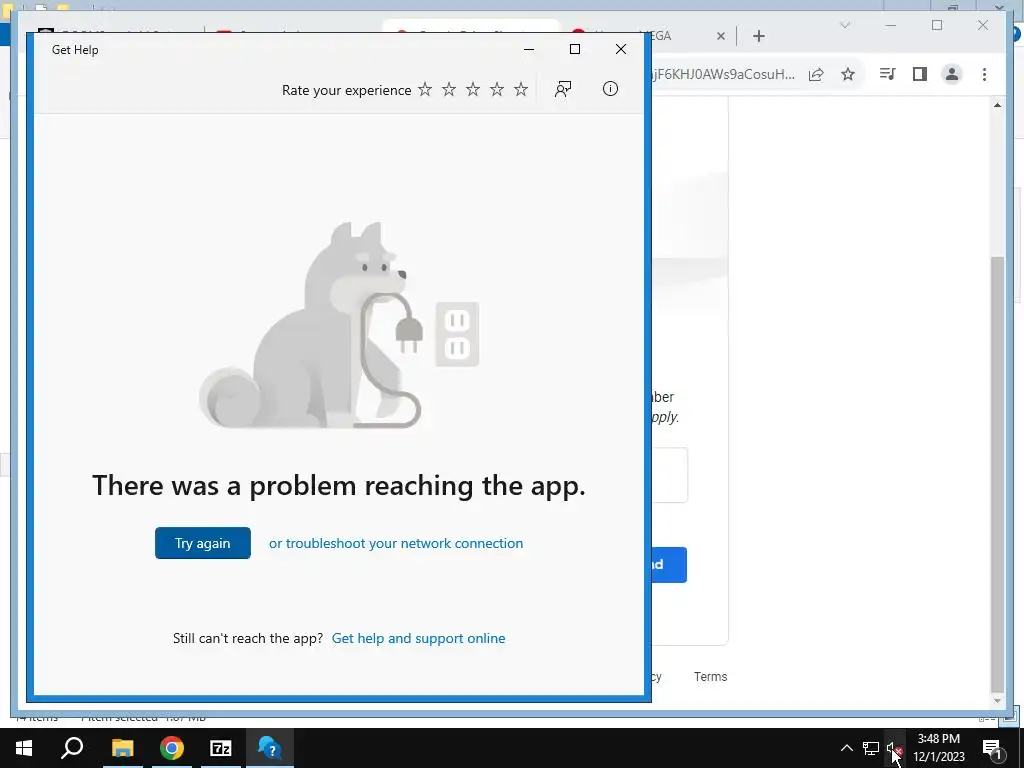Rate experience with the first star
1024x768 pixels.
(425, 89)
